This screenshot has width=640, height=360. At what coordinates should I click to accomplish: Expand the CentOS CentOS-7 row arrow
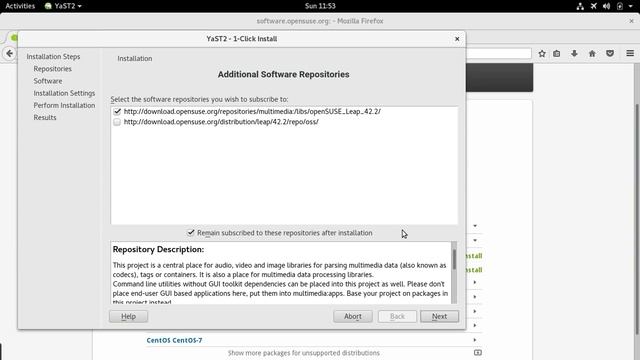point(475,340)
